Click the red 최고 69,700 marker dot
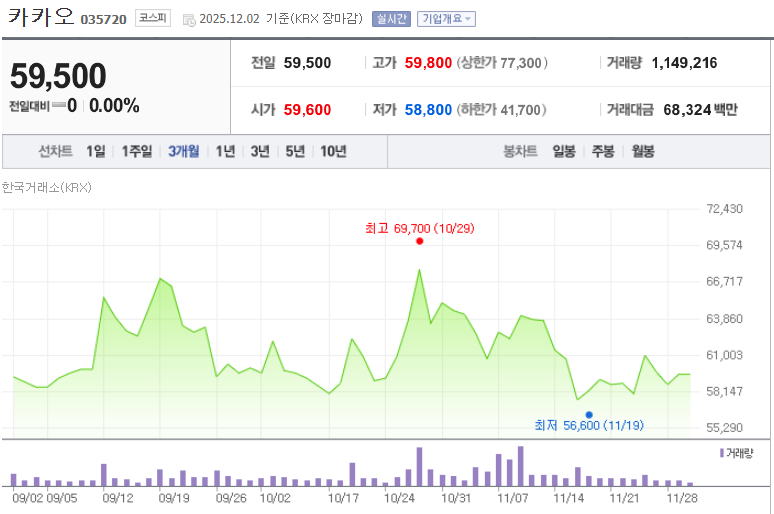 click(420, 241)
